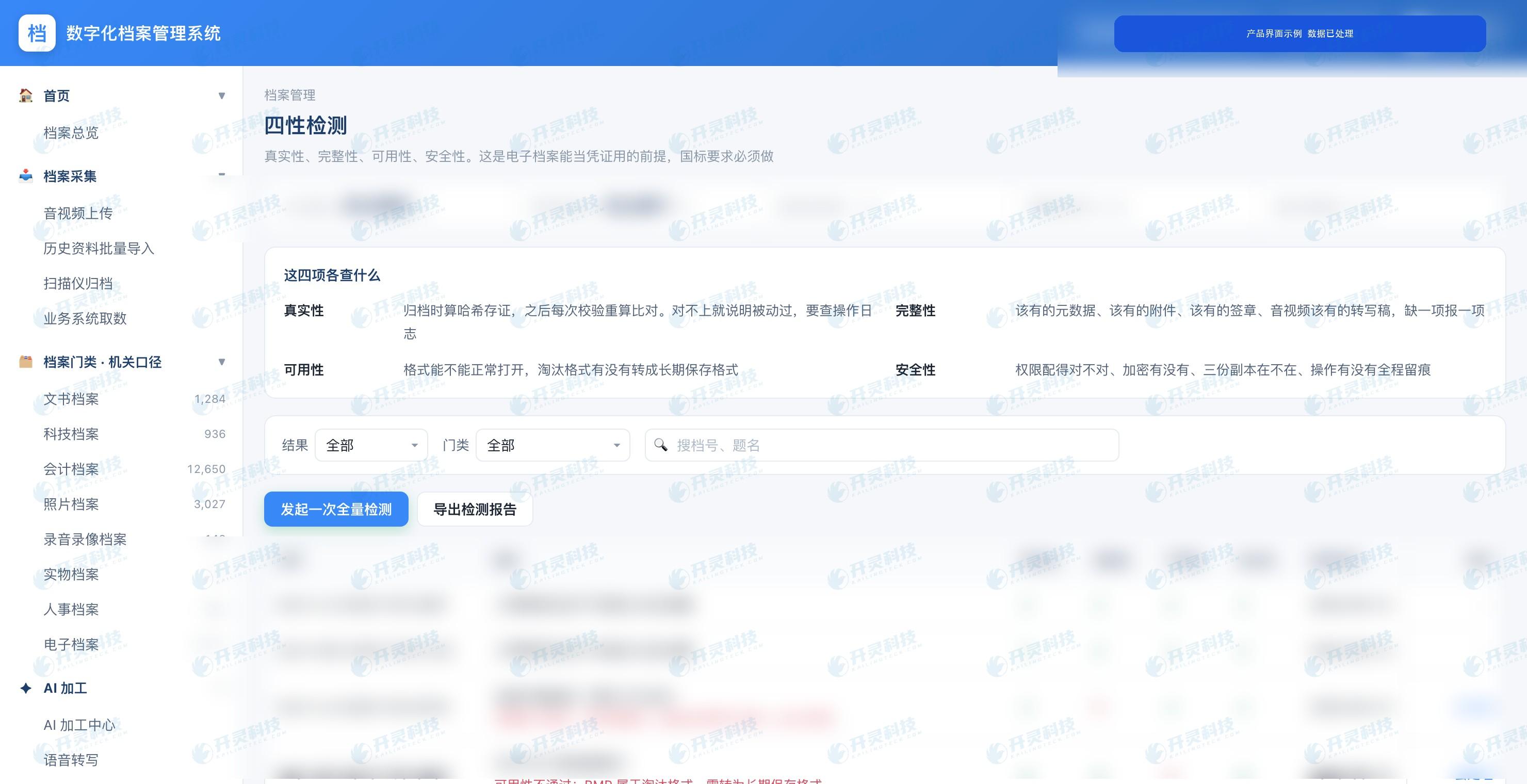The width and height of the screenshot is (1527, 784).
Task: Select 电子档案 category
Action: click(71, 644)
